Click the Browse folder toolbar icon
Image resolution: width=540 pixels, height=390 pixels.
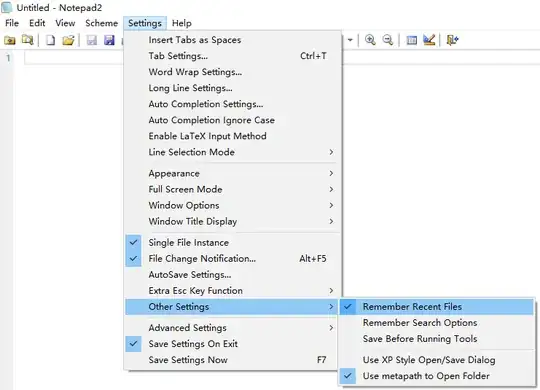10,40
